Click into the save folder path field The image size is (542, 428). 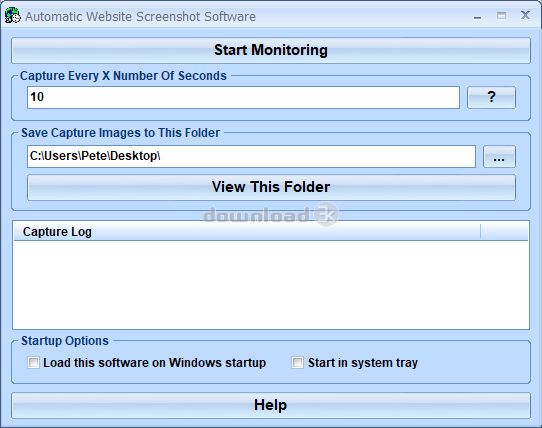tap(251, 157)
